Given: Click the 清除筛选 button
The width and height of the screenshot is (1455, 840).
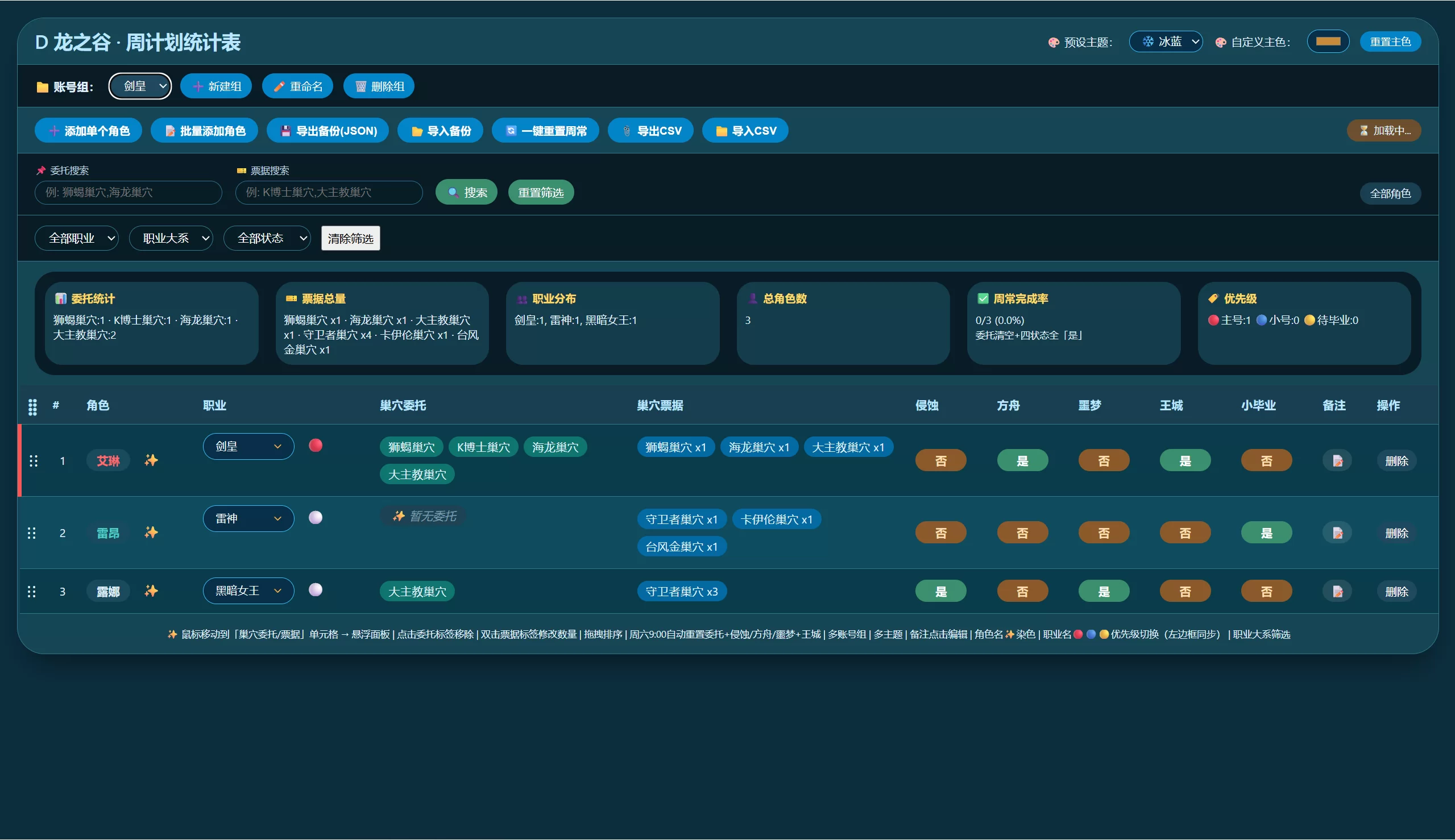Looking at the screenshot, I should [x=350, y=239].
